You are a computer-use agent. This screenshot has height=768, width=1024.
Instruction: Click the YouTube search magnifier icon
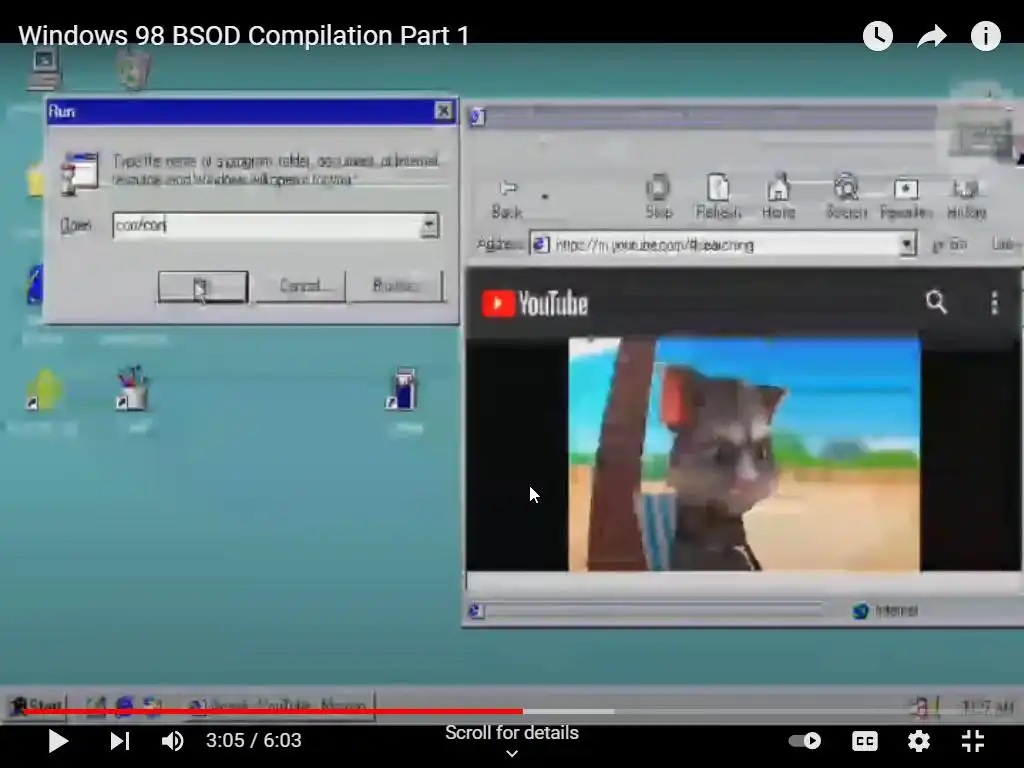click(936, 302)
